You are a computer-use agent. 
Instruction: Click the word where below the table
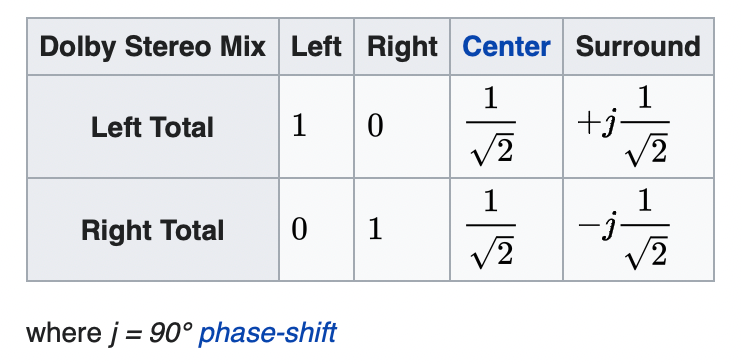pyautogui.click(x=63, y=333)
